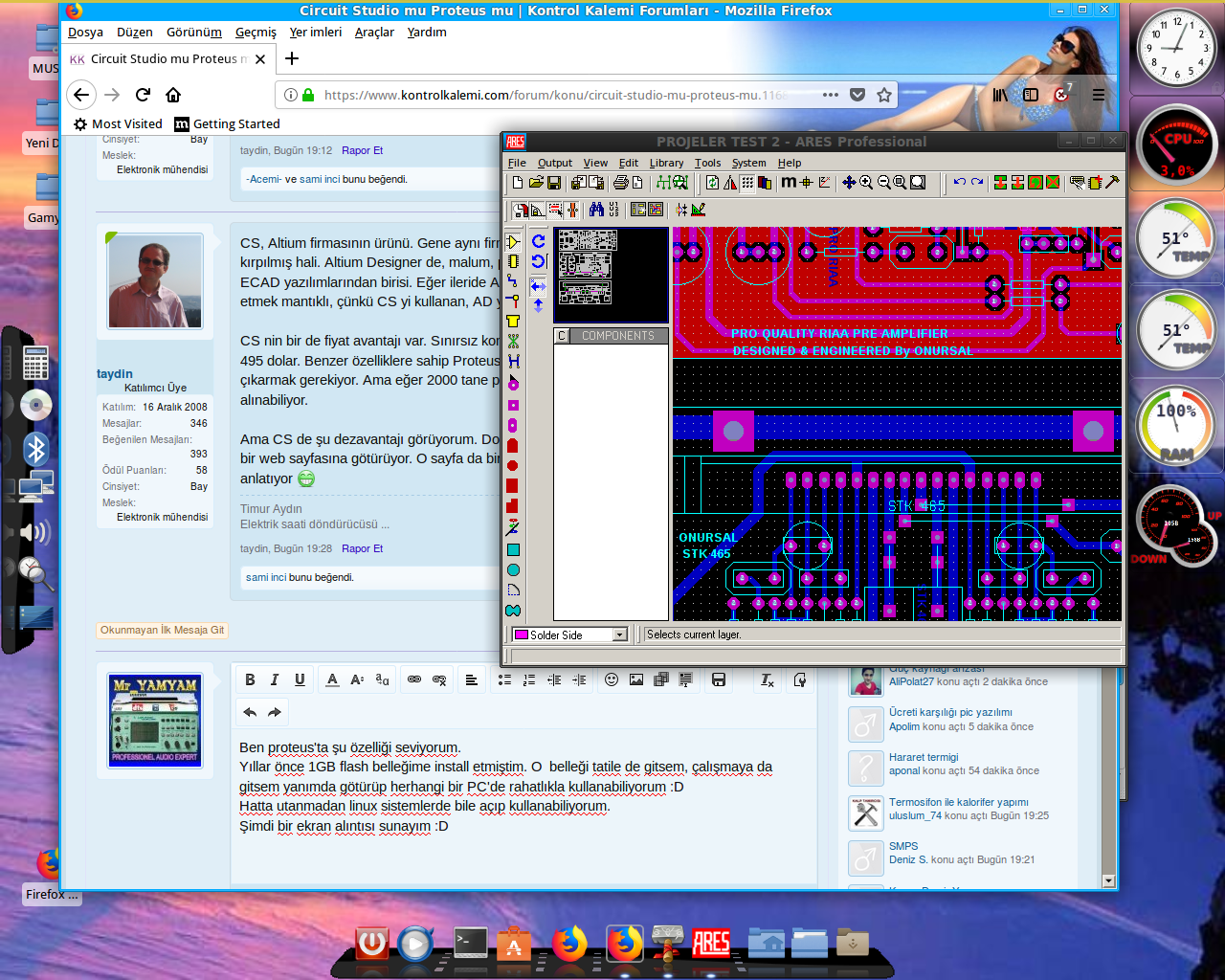Save the ARES layout with floppy icon
Image resolution: width=1225 pixels, height=980 pixels.
tap(553, 183)
